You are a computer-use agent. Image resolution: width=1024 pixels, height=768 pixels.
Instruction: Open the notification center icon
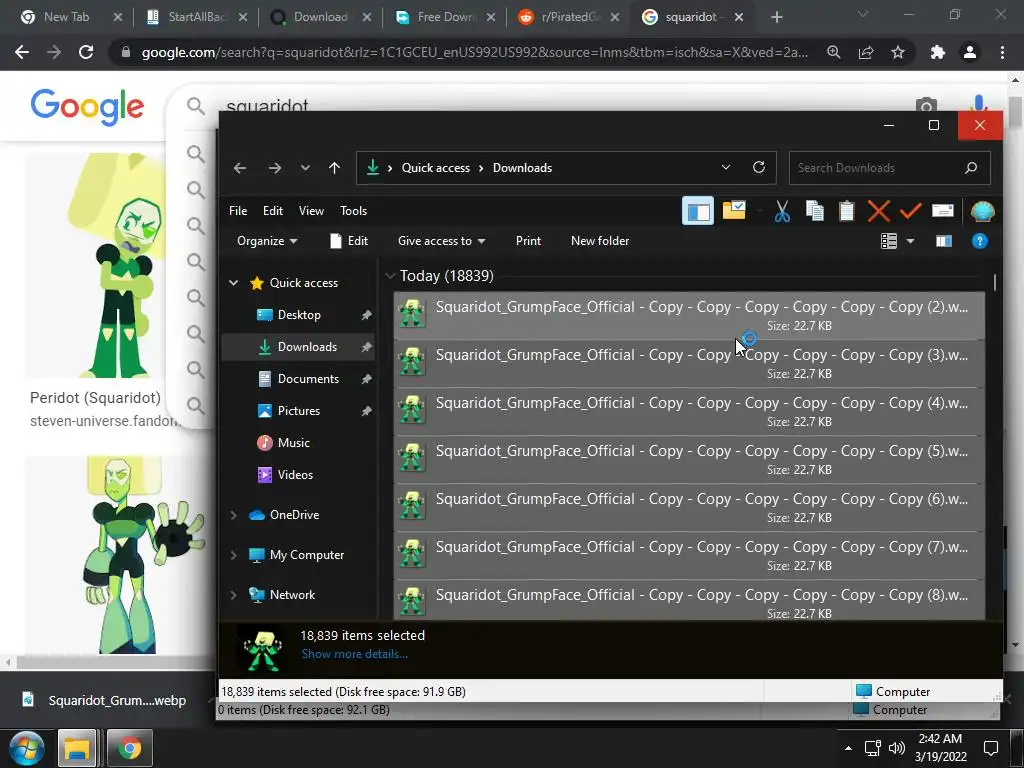(x=991, y=748)
